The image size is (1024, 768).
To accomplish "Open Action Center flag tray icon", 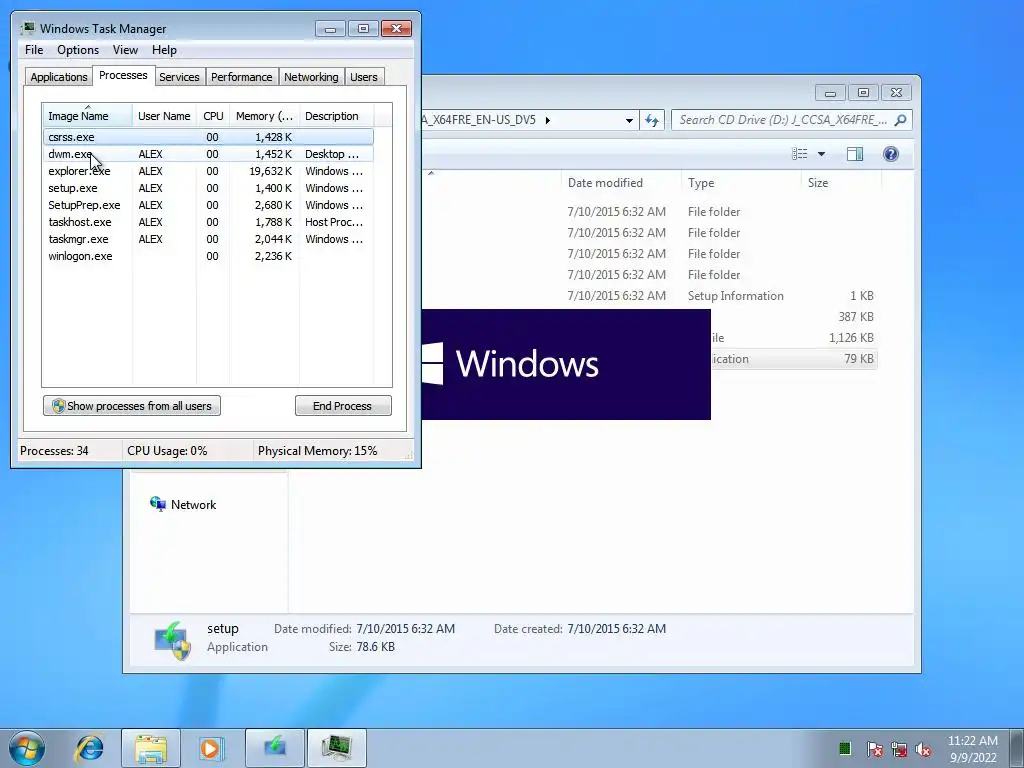I will (874, 749).
